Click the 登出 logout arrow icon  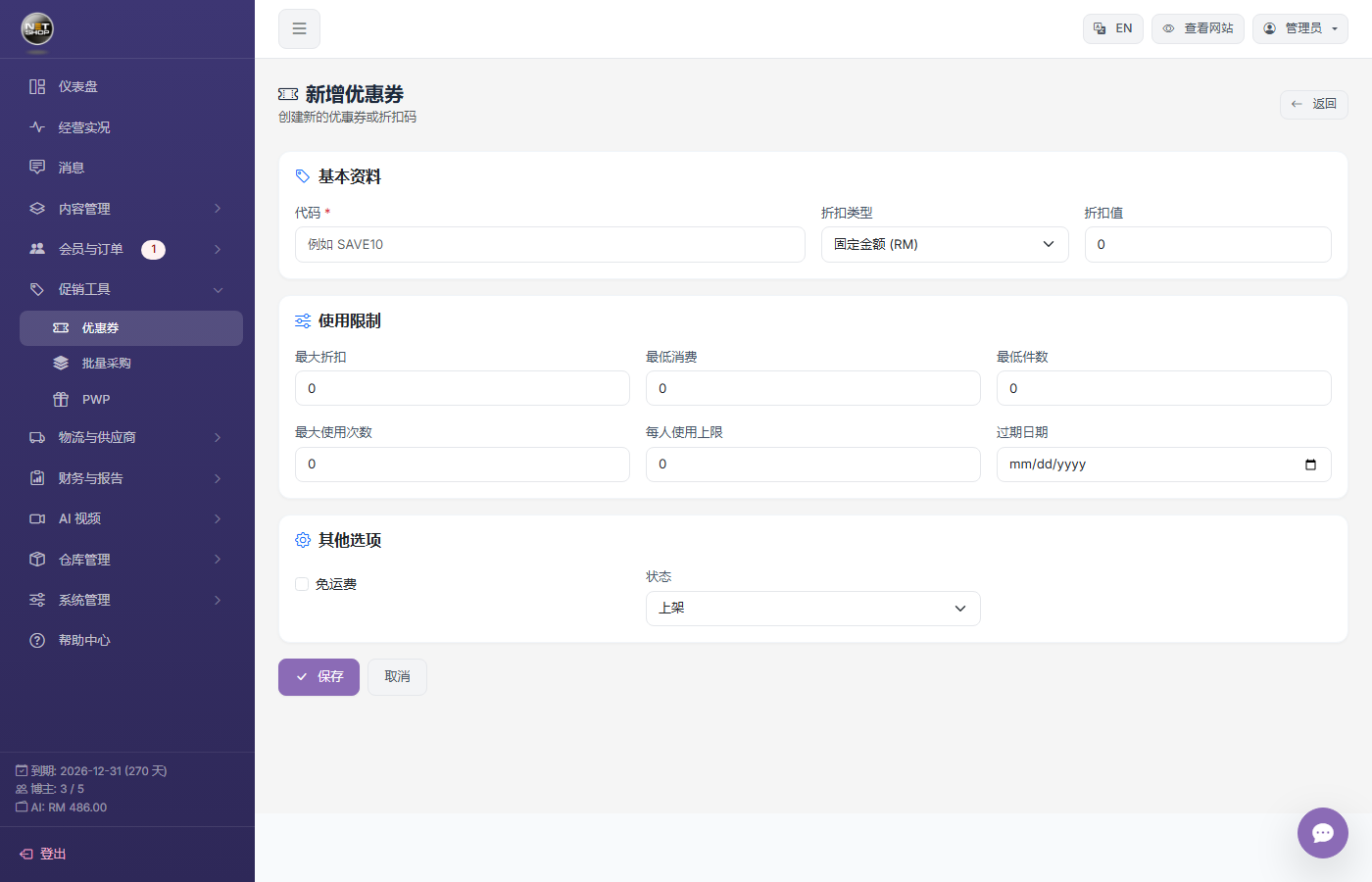click(x=26, y=855)
